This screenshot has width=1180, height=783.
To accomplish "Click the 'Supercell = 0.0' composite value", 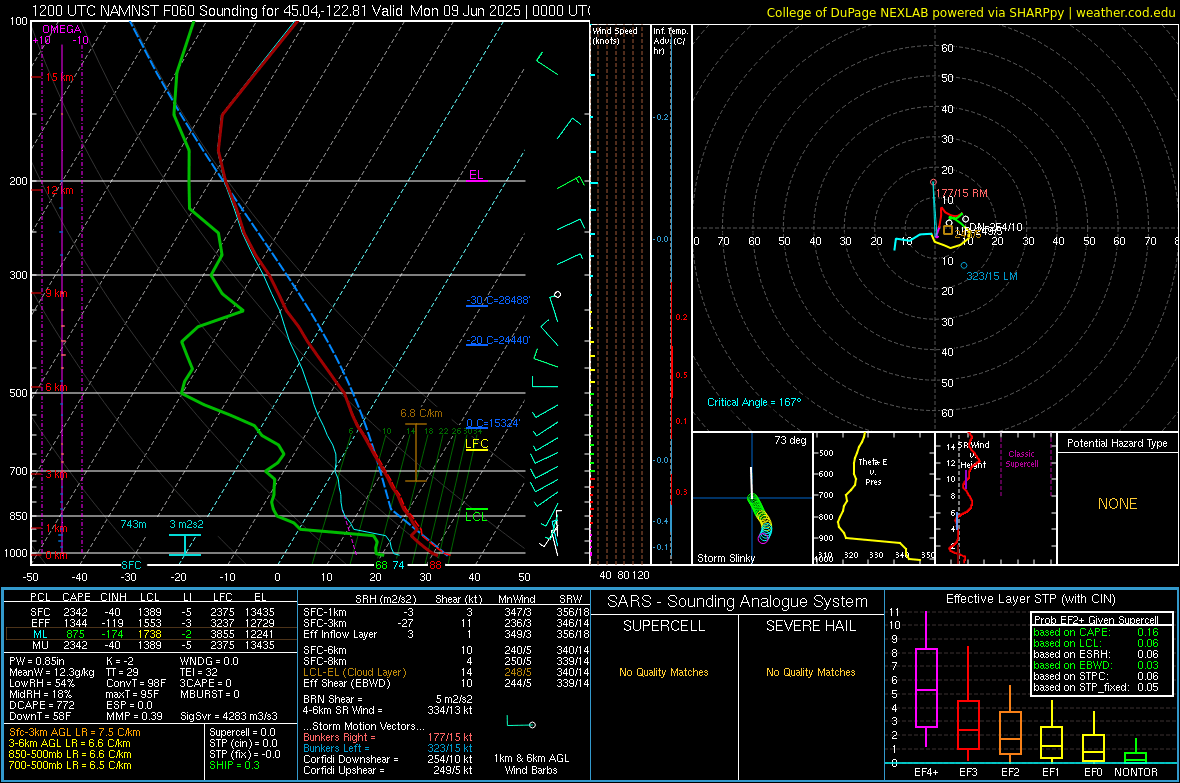I will [x=242, y=733].
